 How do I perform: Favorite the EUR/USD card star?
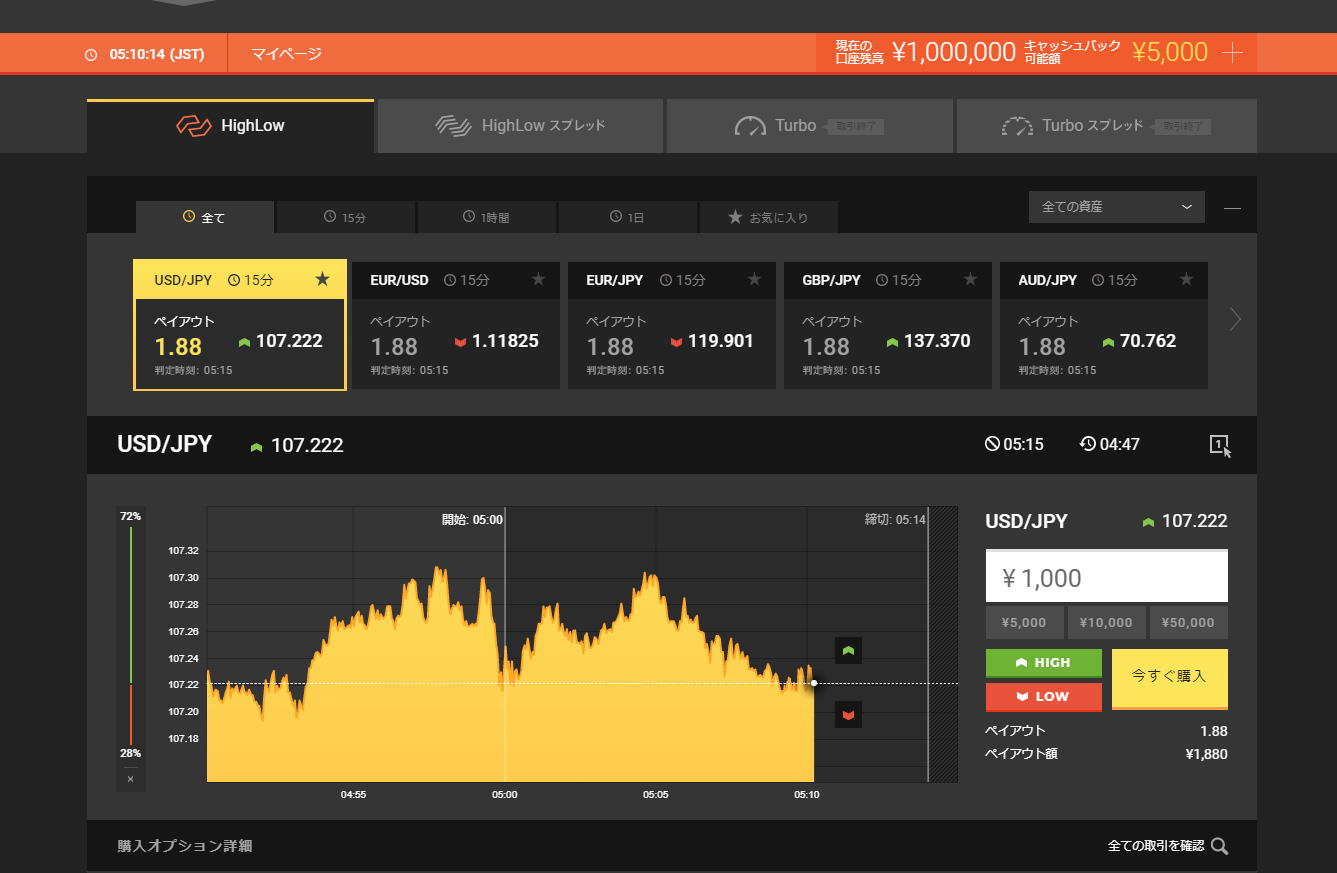pos(538,279)
